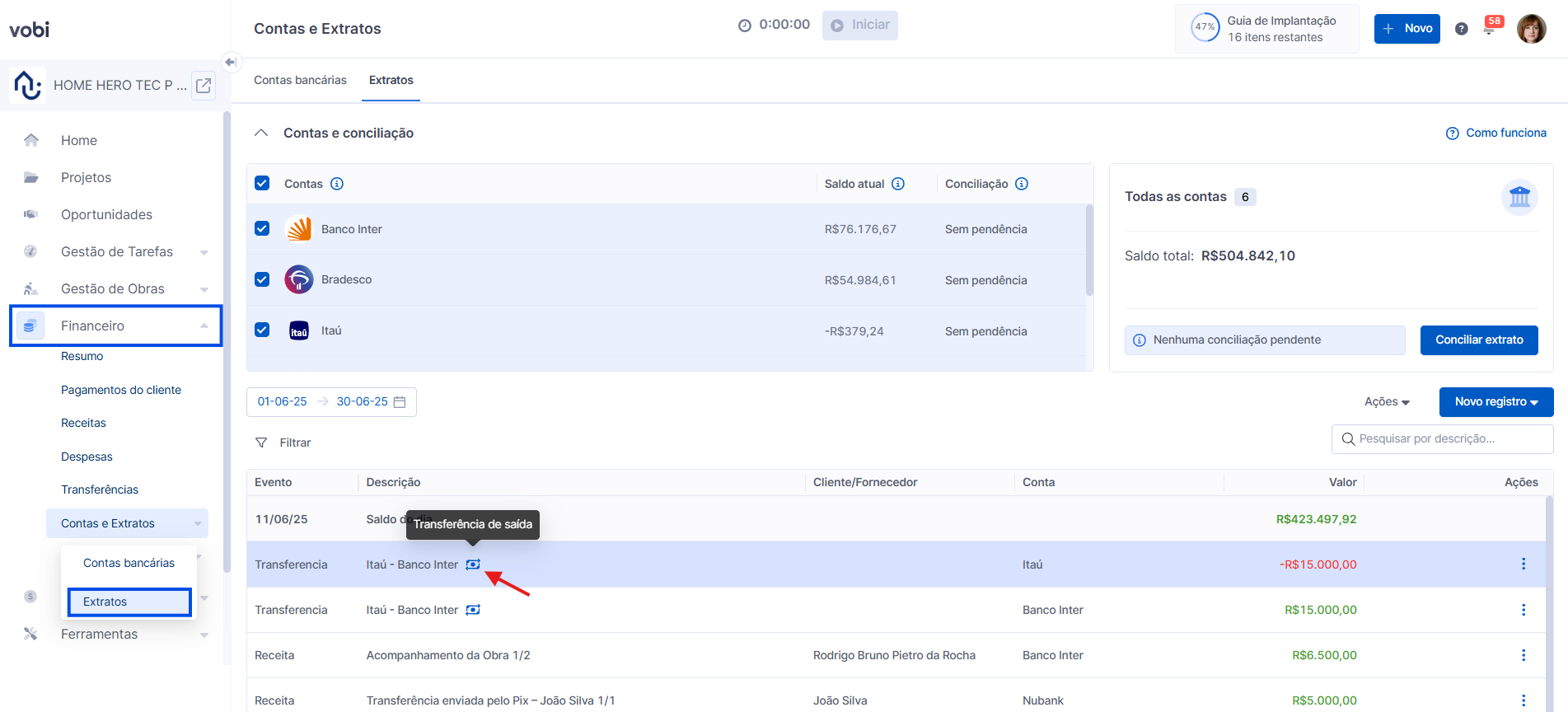Viewport: 1568px width, 712px height.
Task: Select the Extratos tab
Action: click(391, 80)
